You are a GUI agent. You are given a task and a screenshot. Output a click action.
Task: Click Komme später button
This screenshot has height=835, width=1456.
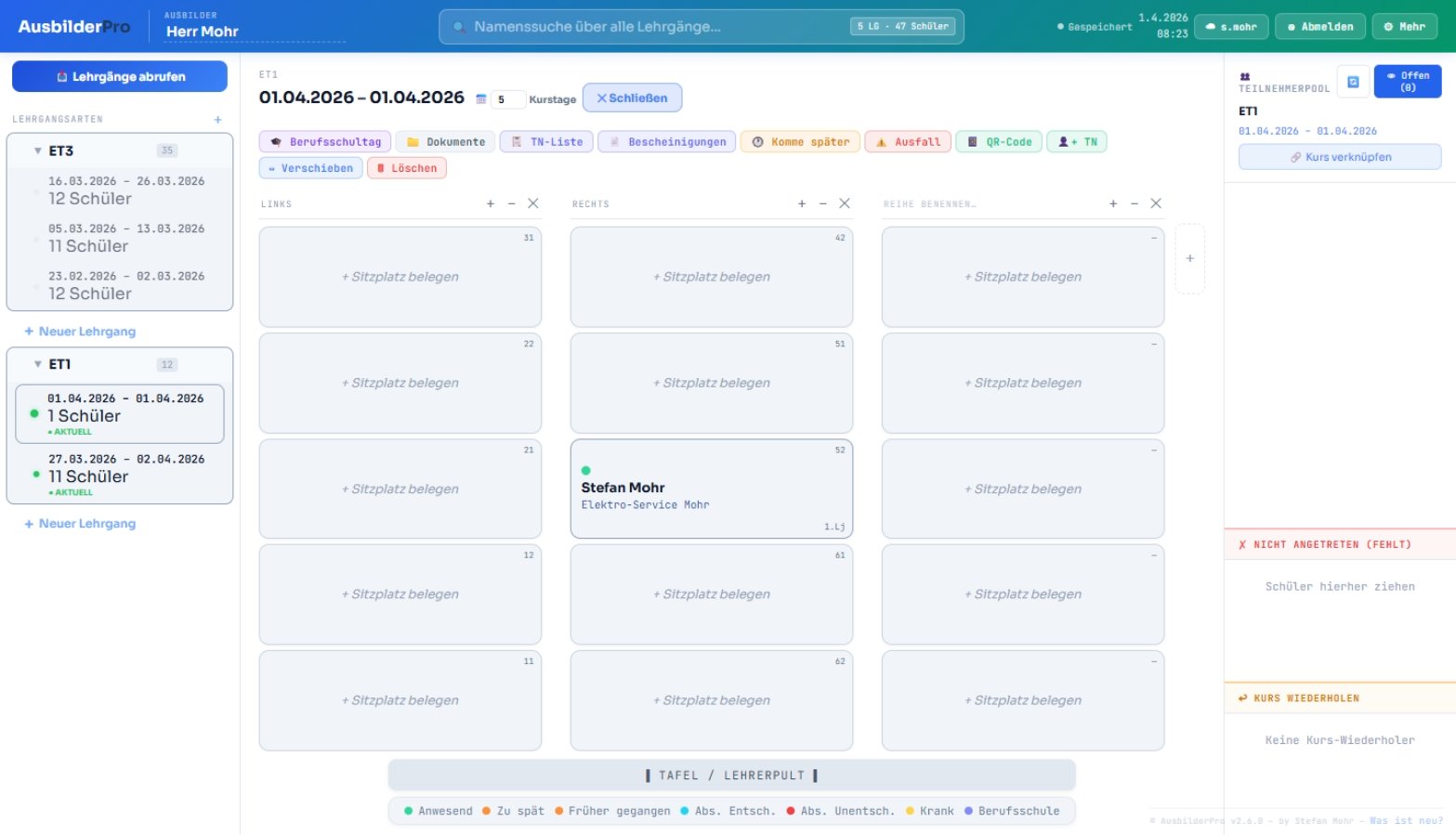pos(800,142)
